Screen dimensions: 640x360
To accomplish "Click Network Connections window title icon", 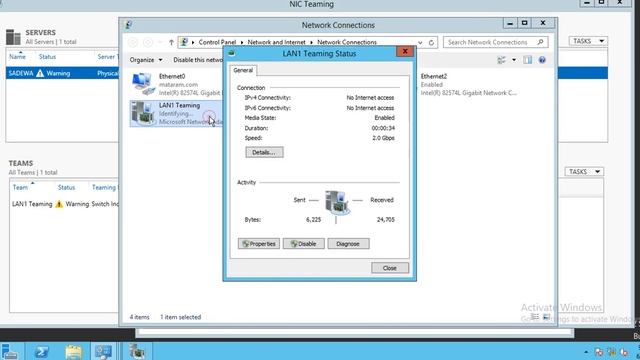I will (129, 25).
